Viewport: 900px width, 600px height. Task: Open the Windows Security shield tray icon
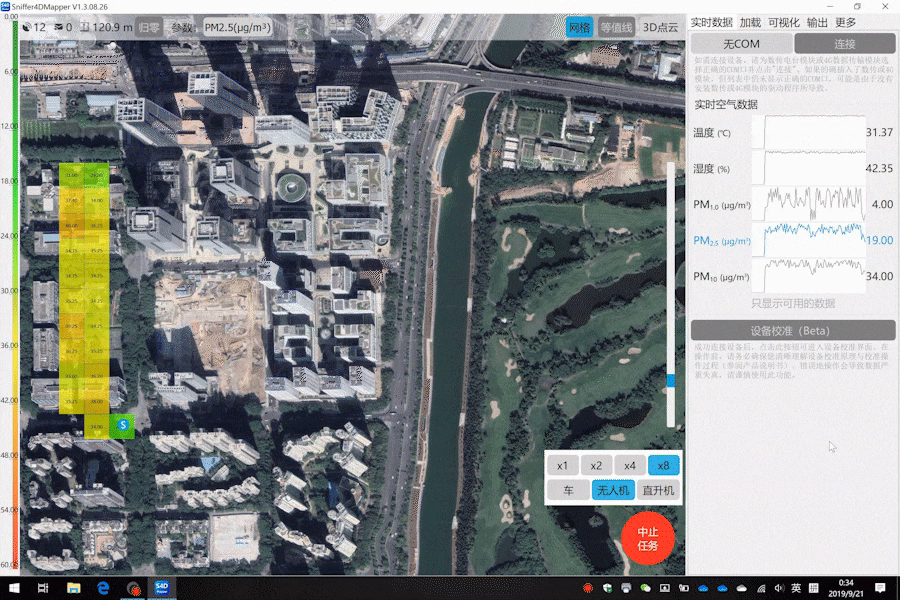pos(607,588)
